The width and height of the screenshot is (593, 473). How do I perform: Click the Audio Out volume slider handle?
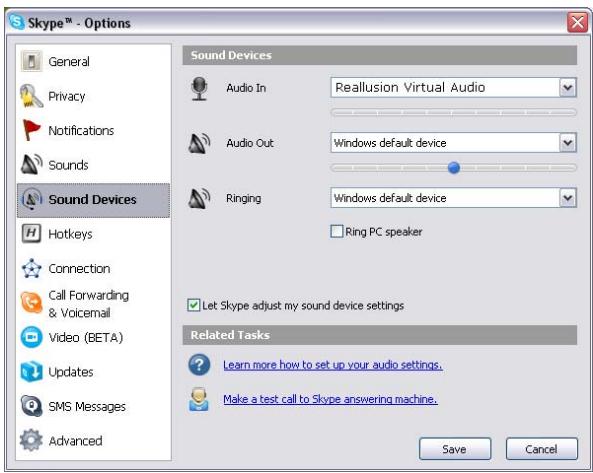click(453, 167)
